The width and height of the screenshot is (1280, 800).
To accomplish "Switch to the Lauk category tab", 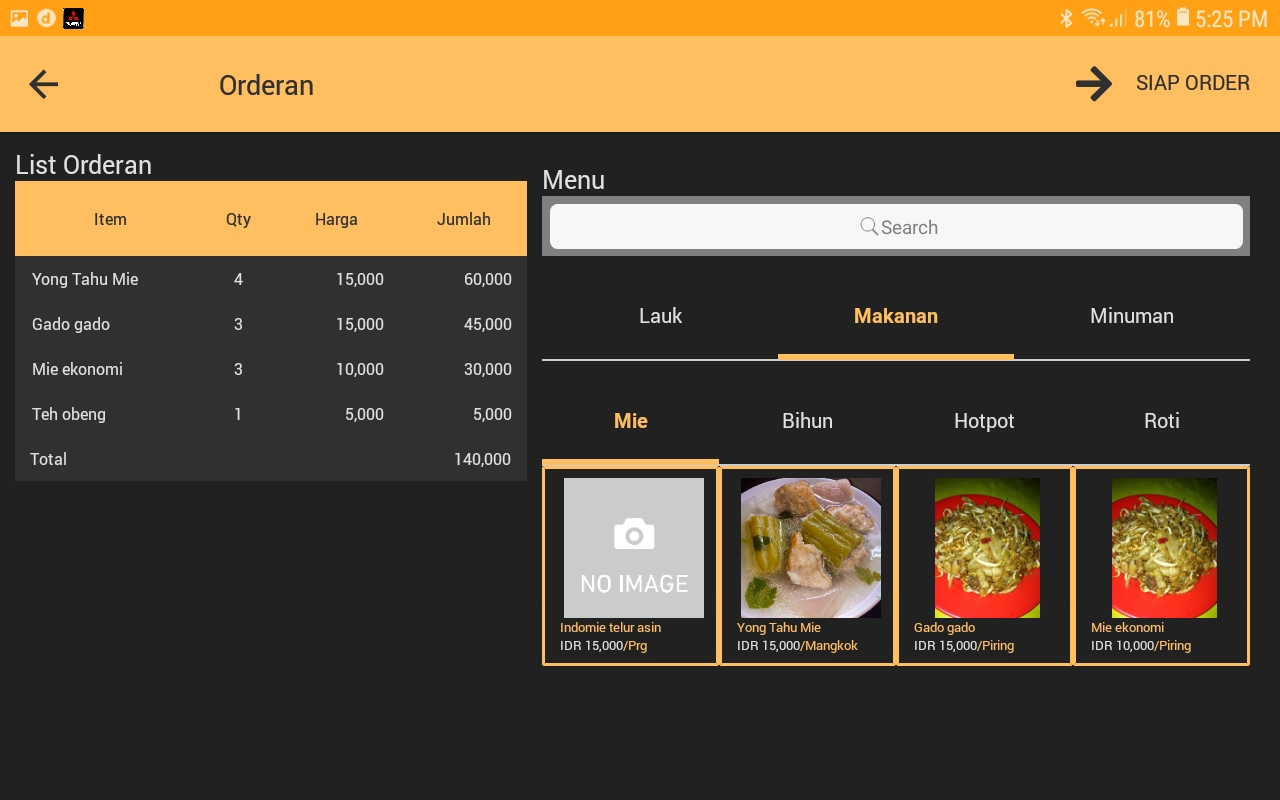I will (660, 316).
